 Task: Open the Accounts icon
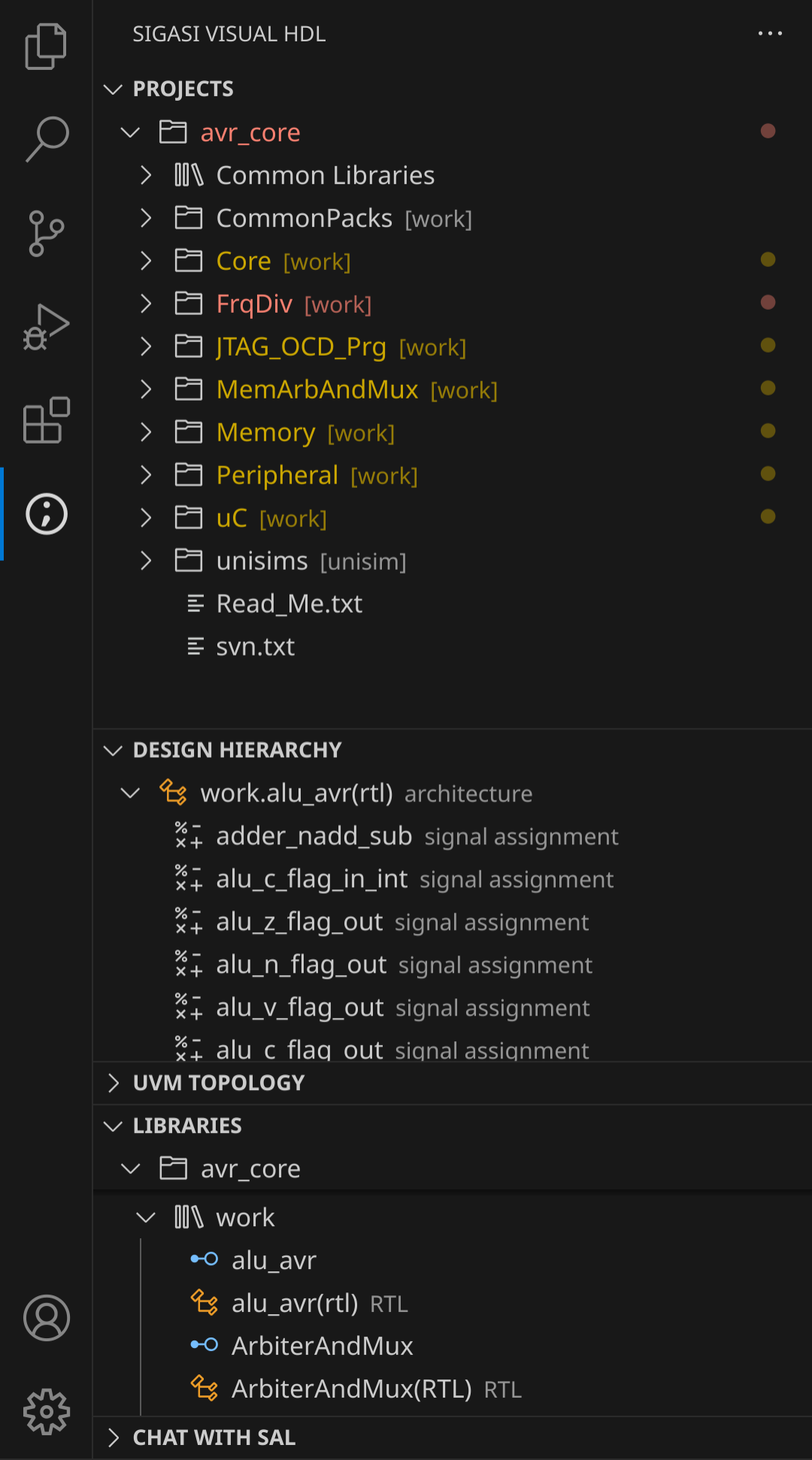46,1318
